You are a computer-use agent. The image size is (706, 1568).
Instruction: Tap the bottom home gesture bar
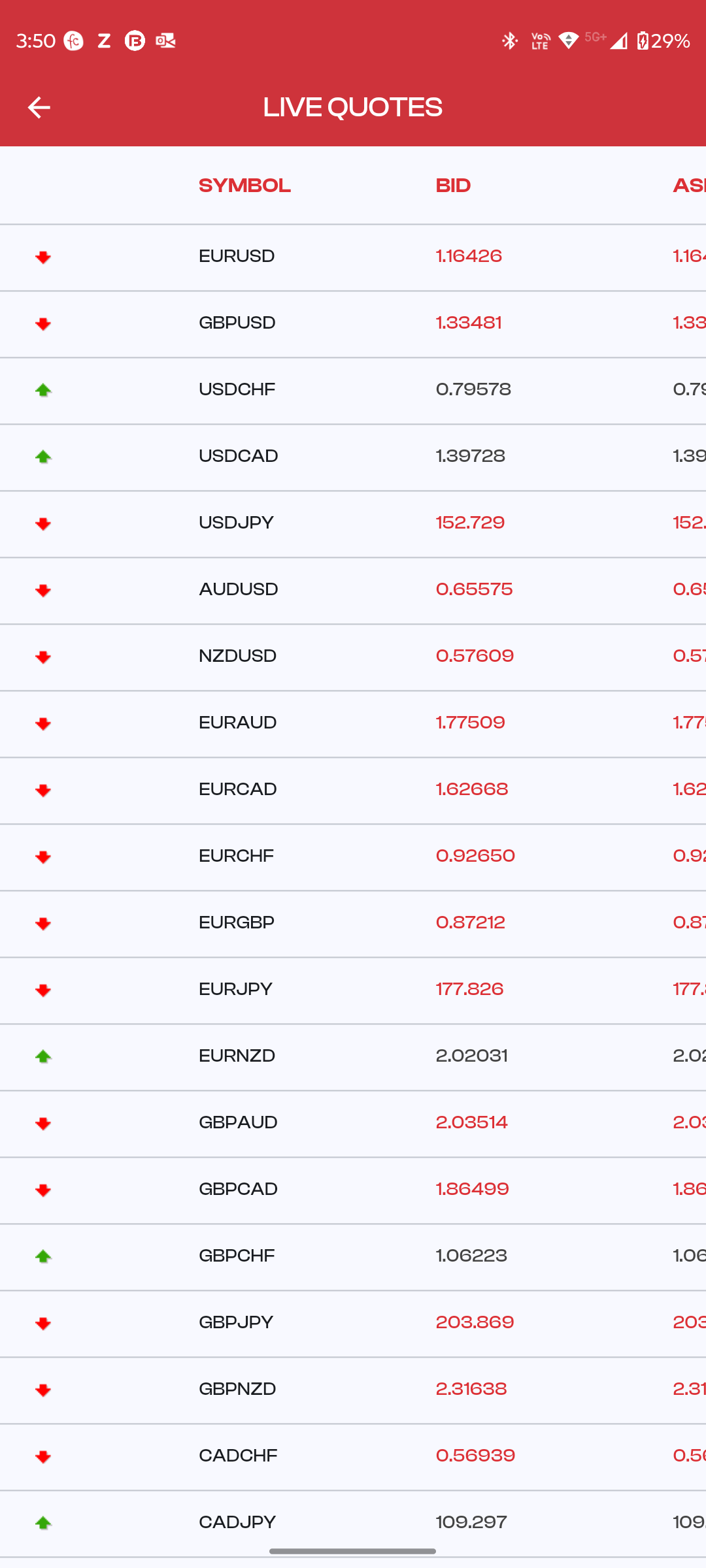353,1551
